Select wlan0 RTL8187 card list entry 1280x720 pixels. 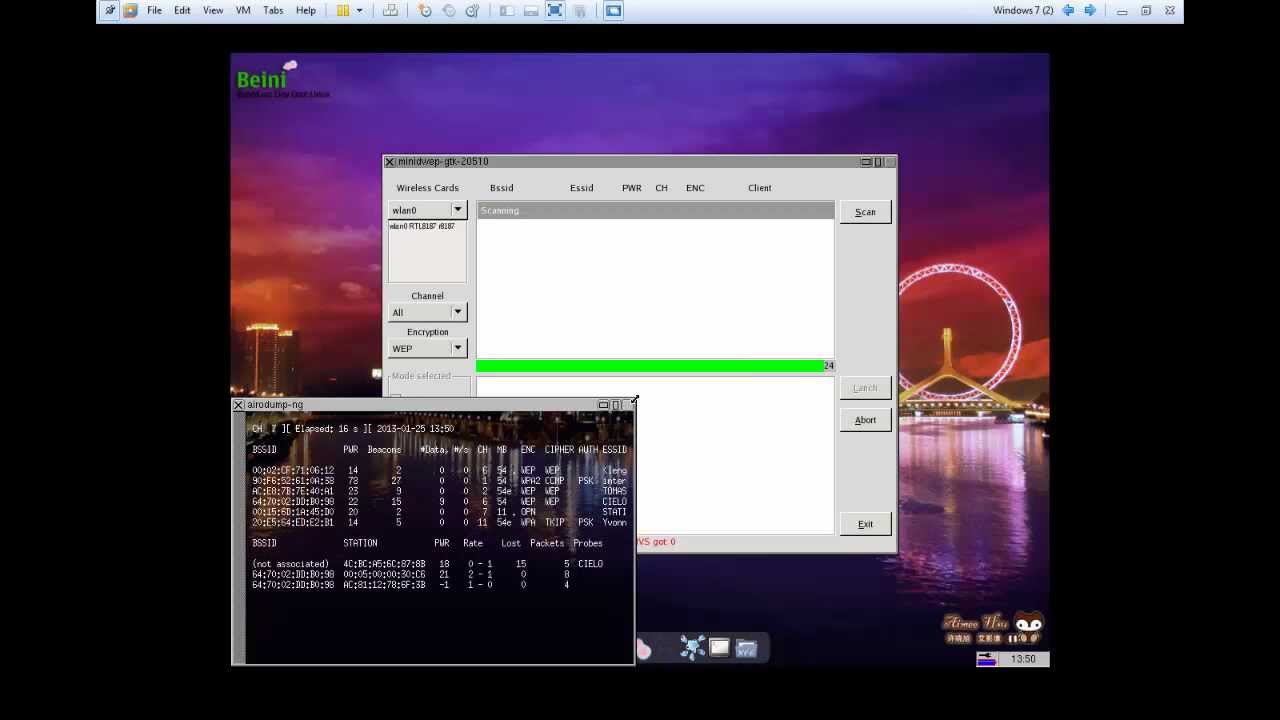point(422,226)
